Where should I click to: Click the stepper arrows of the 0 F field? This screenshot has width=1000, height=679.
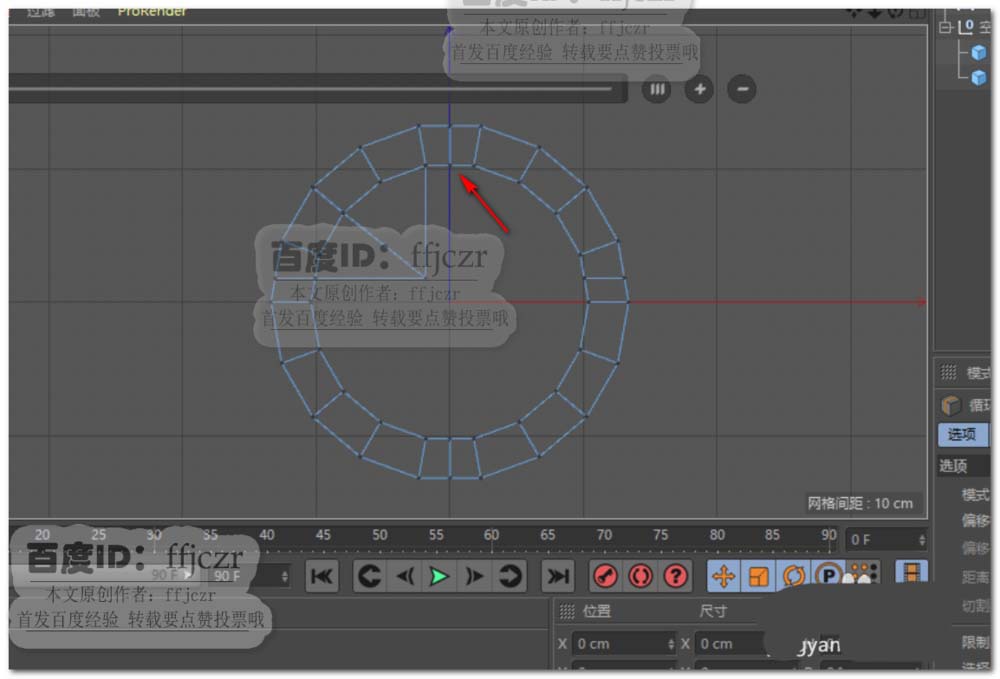pyautogui.click(x=922, y=540)
